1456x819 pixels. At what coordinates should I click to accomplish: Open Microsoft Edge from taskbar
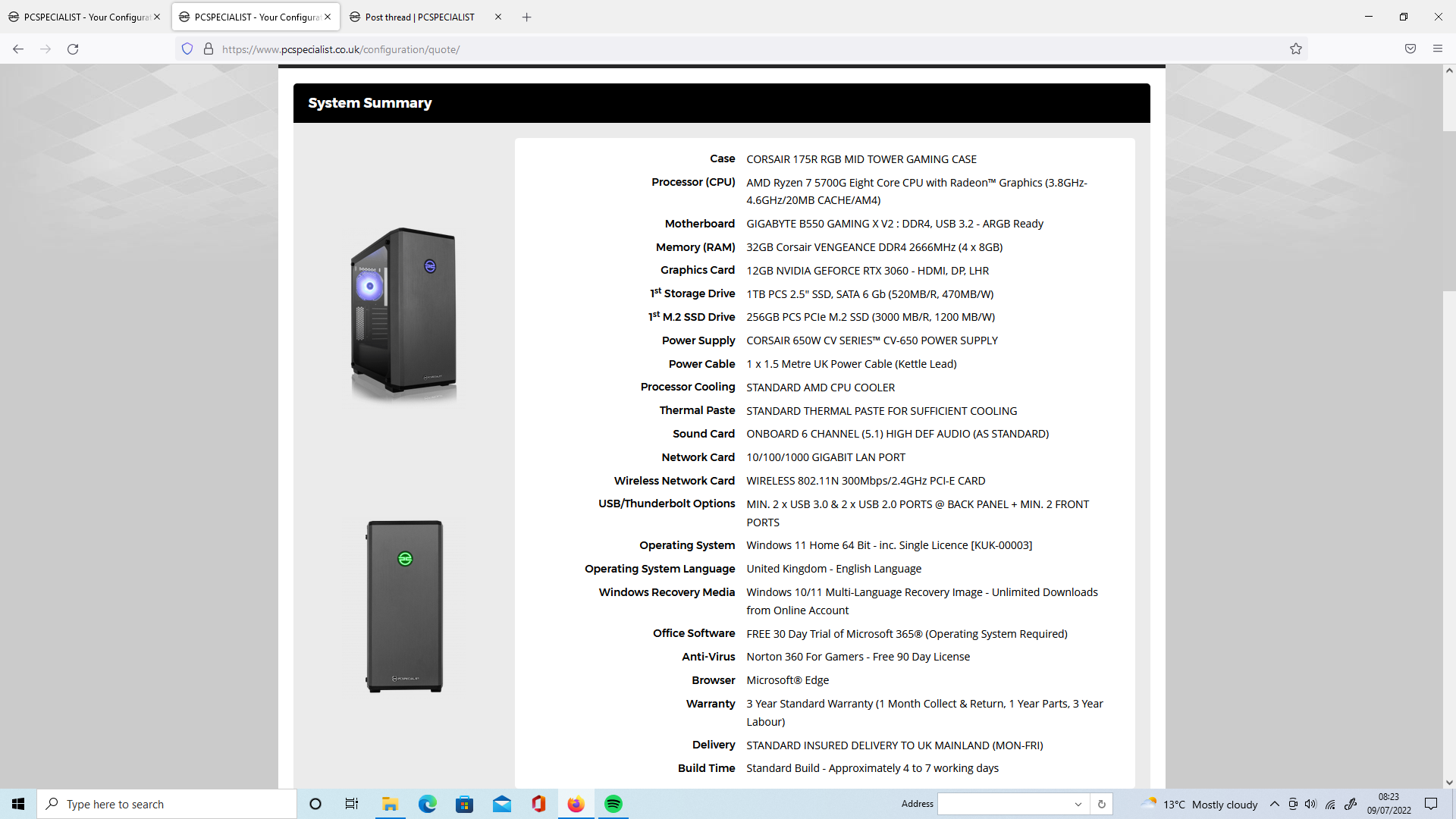pyautogui.click(x=427, y=804)
